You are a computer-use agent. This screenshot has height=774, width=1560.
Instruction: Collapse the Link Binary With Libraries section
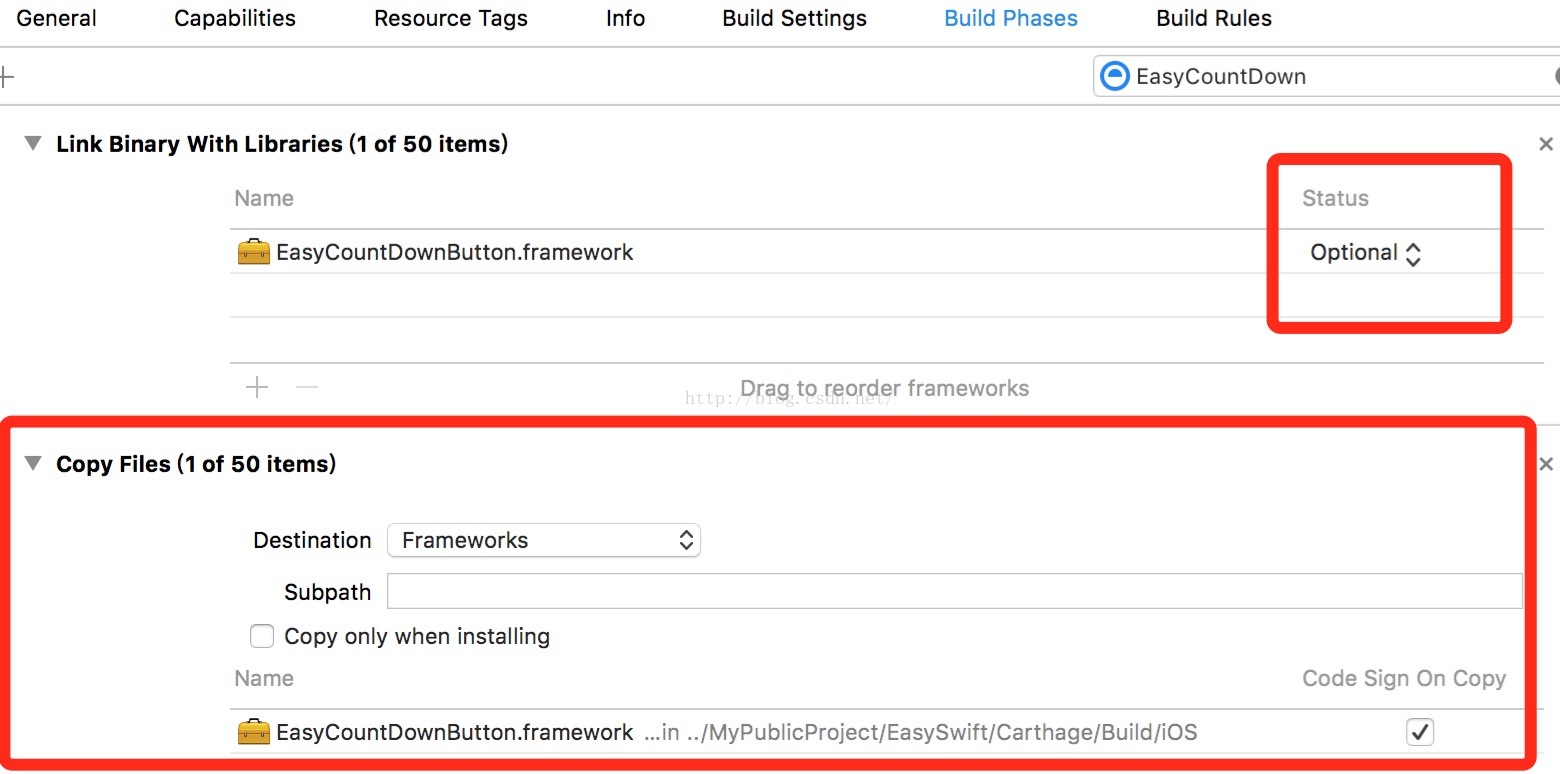click(34, 144)
